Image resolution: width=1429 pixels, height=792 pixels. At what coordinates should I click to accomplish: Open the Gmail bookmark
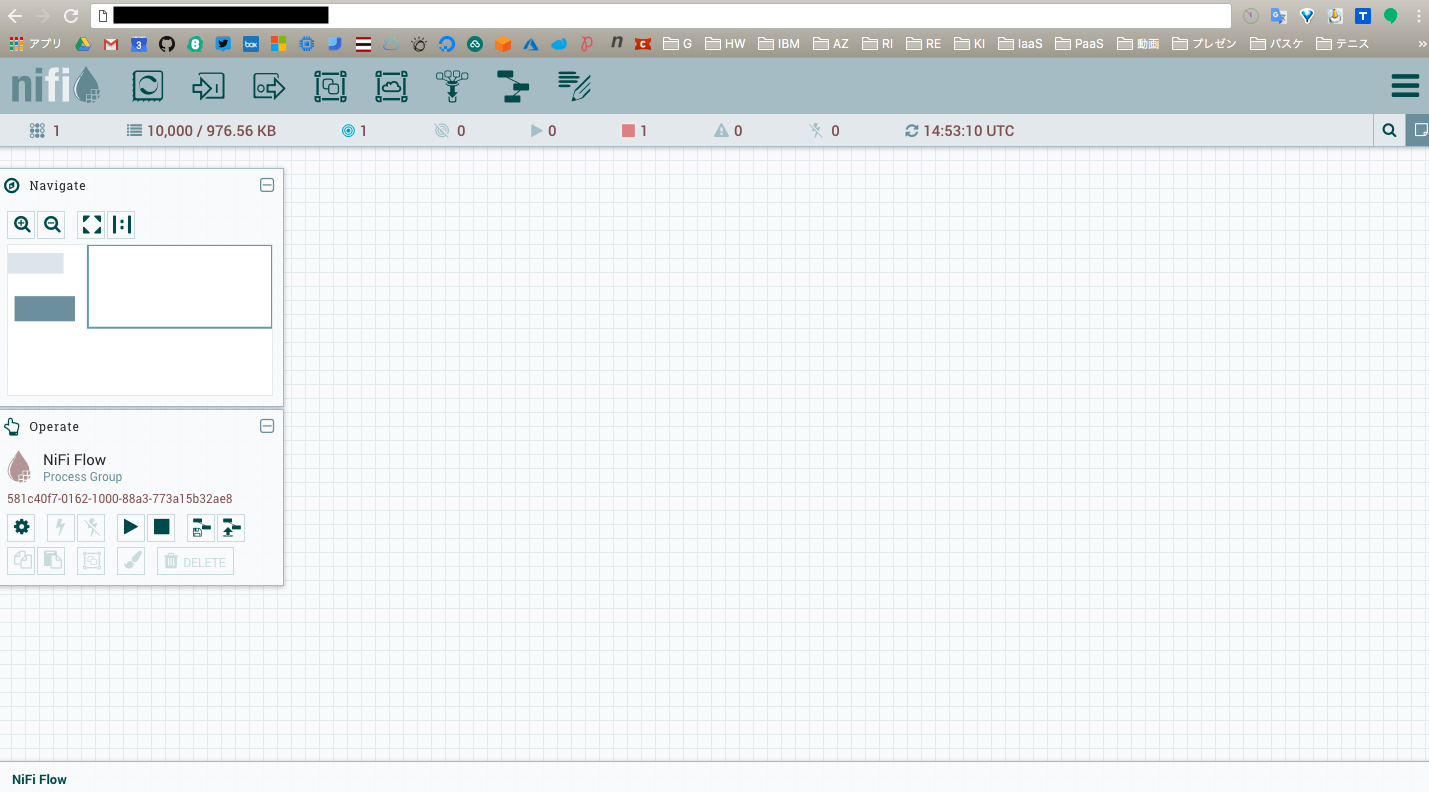(111, 44)
